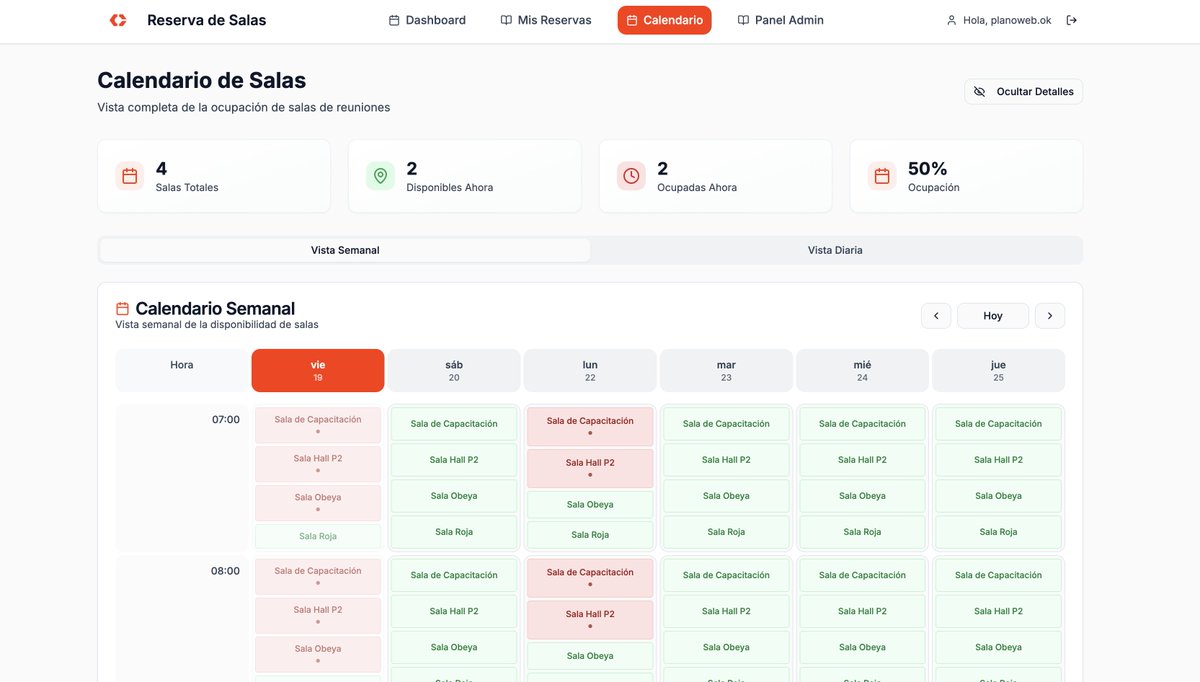Click the Salas Totales calendar icon
1200x682 pixels.
click(130, 176)
